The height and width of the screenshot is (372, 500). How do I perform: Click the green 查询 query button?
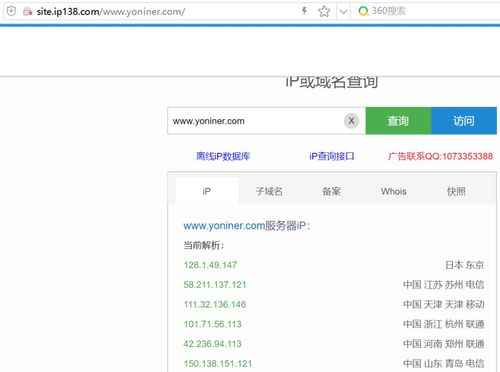(398, 121)
